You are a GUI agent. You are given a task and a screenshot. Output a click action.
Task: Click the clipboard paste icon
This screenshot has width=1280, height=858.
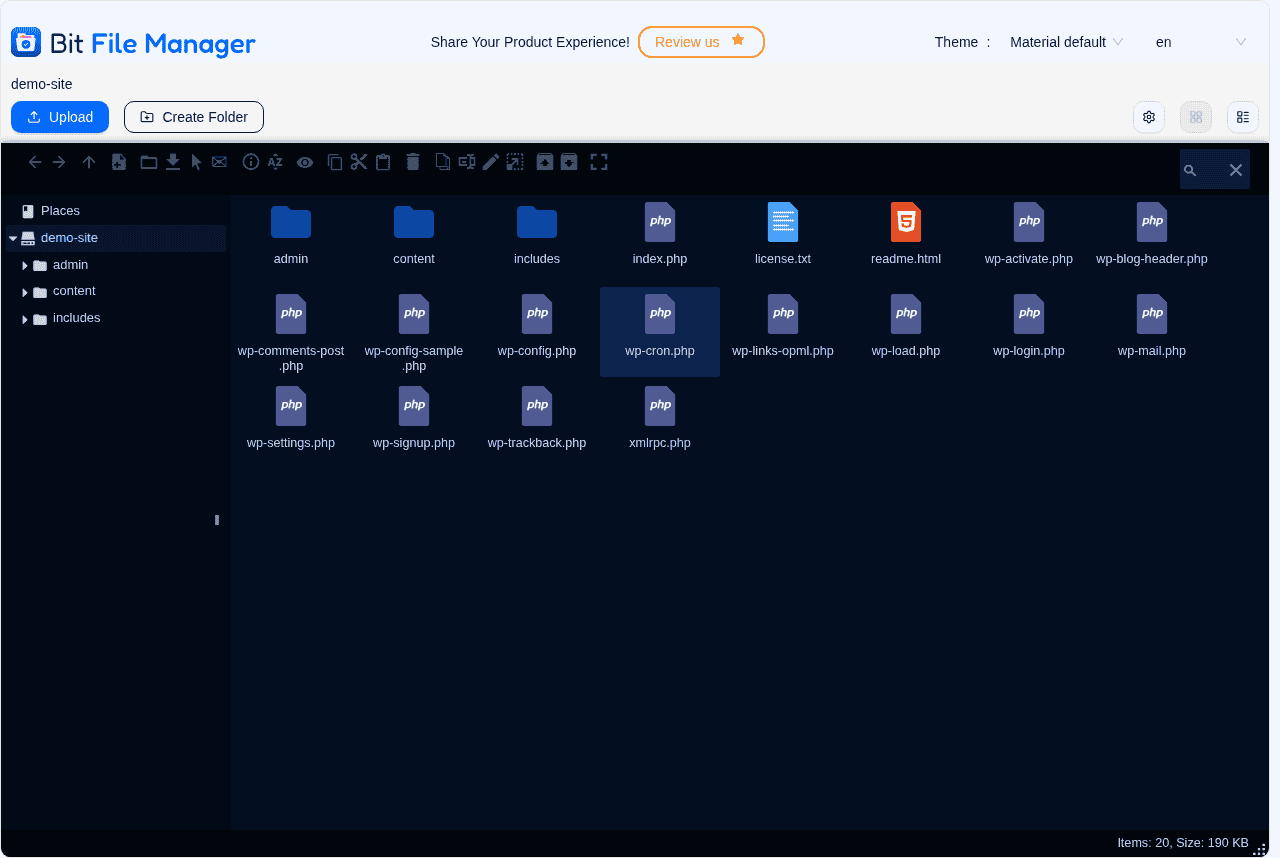[383, 162]
